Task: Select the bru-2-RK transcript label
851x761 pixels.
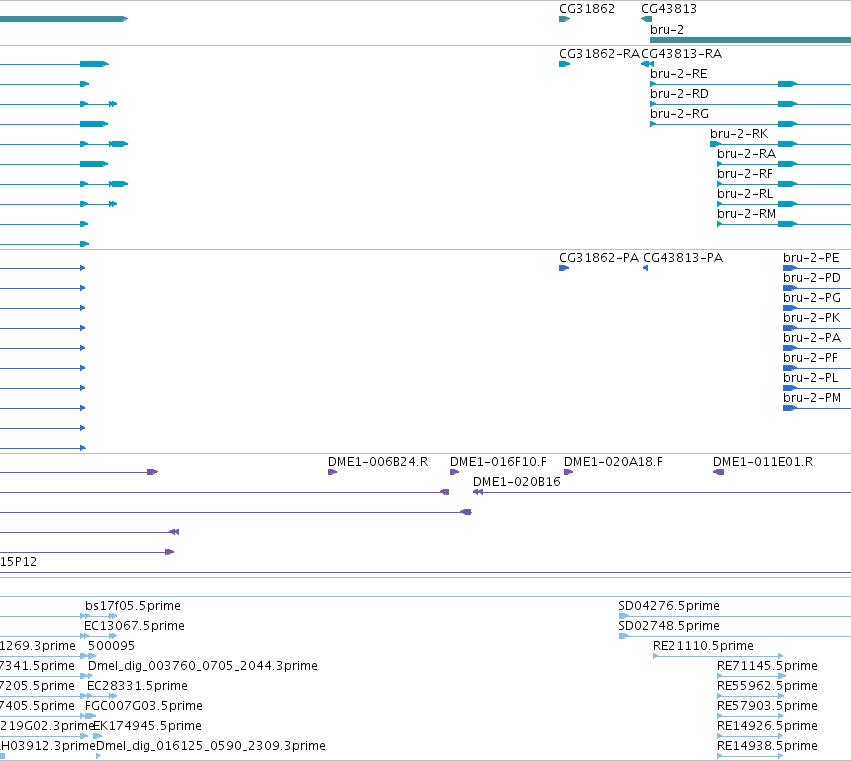Action: click(x=739, y=134)
